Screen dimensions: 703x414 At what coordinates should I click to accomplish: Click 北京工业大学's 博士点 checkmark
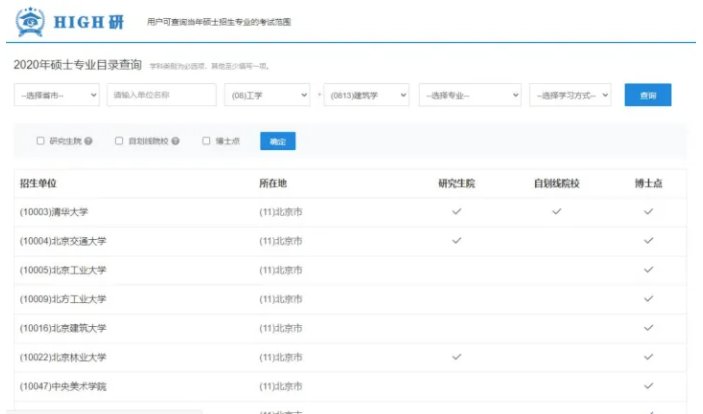coord(648,270)
